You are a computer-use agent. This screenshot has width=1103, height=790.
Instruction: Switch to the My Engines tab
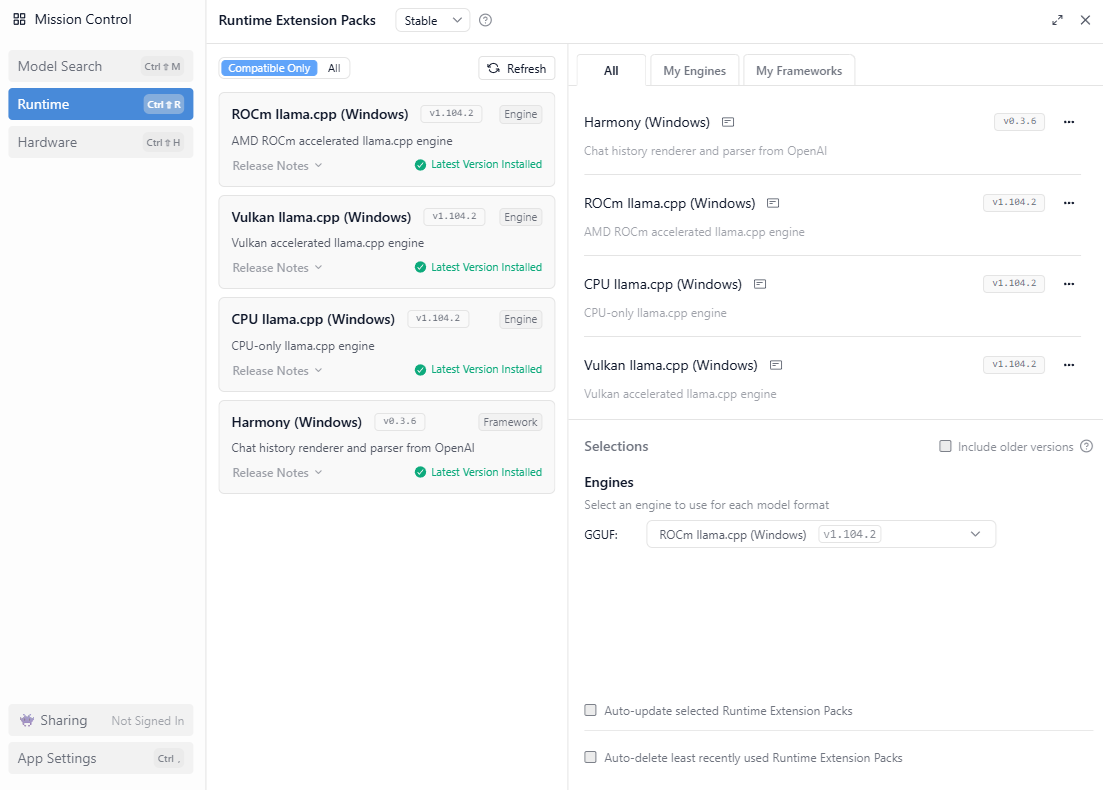point(694,71)
